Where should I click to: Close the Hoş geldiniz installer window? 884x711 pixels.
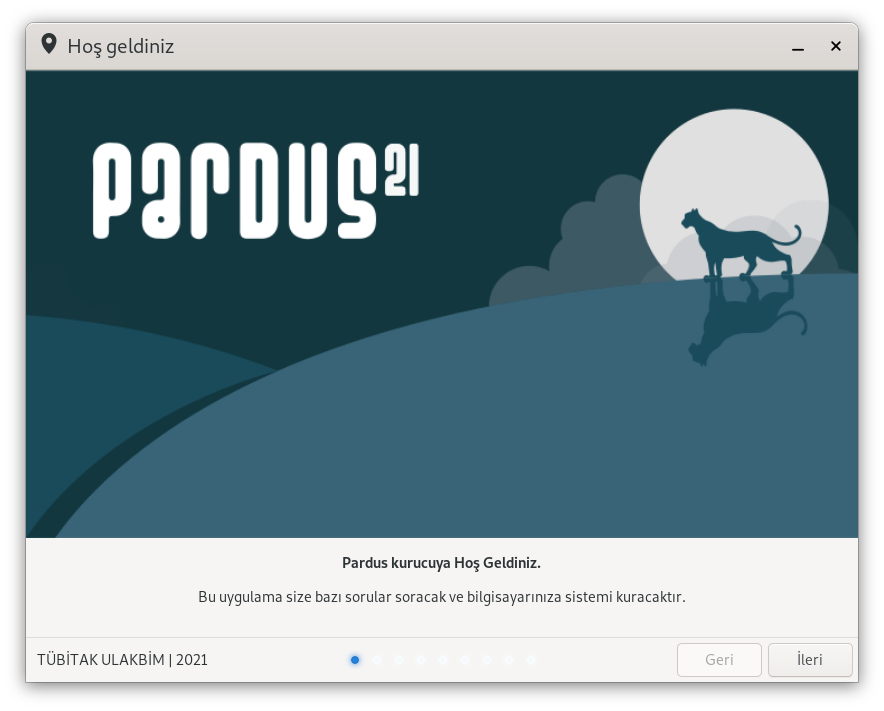click(836, 46)
